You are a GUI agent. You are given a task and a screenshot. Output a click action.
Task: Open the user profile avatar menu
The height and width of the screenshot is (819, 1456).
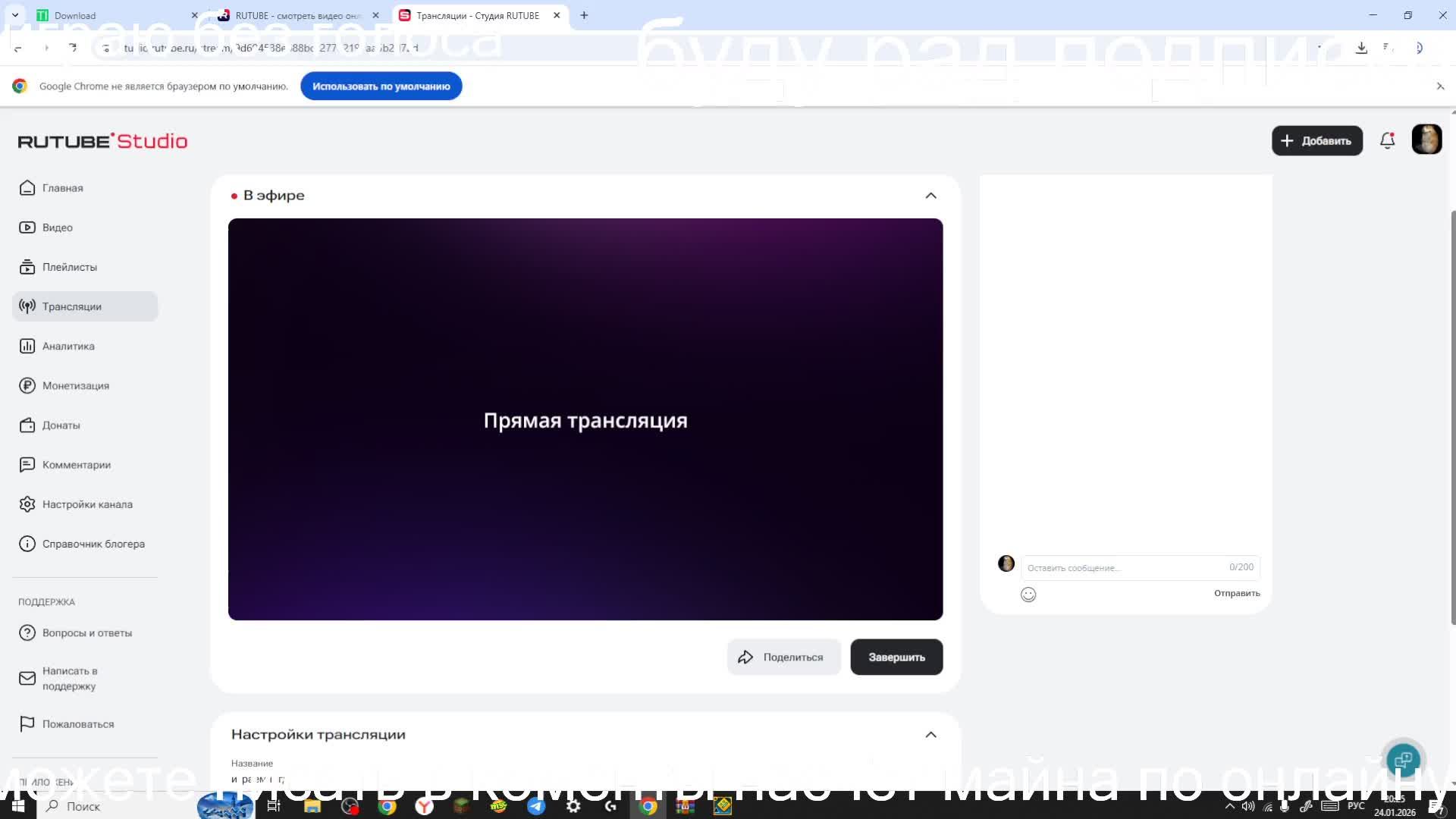[1426, 140]
